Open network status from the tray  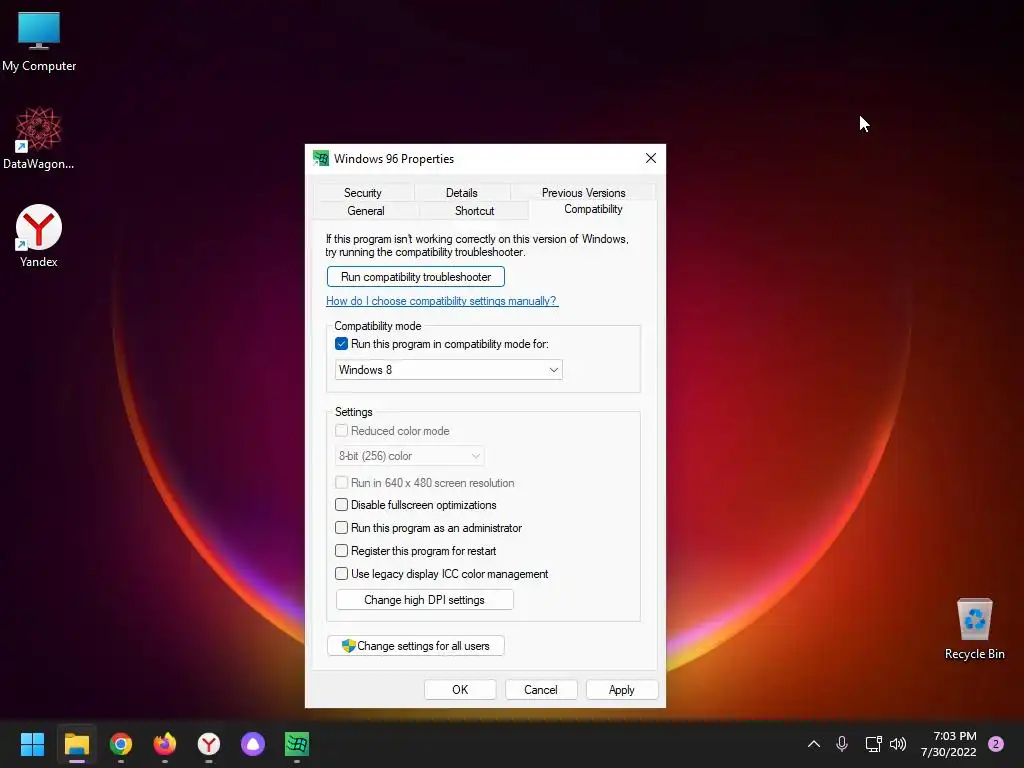[x=873, y=744]
